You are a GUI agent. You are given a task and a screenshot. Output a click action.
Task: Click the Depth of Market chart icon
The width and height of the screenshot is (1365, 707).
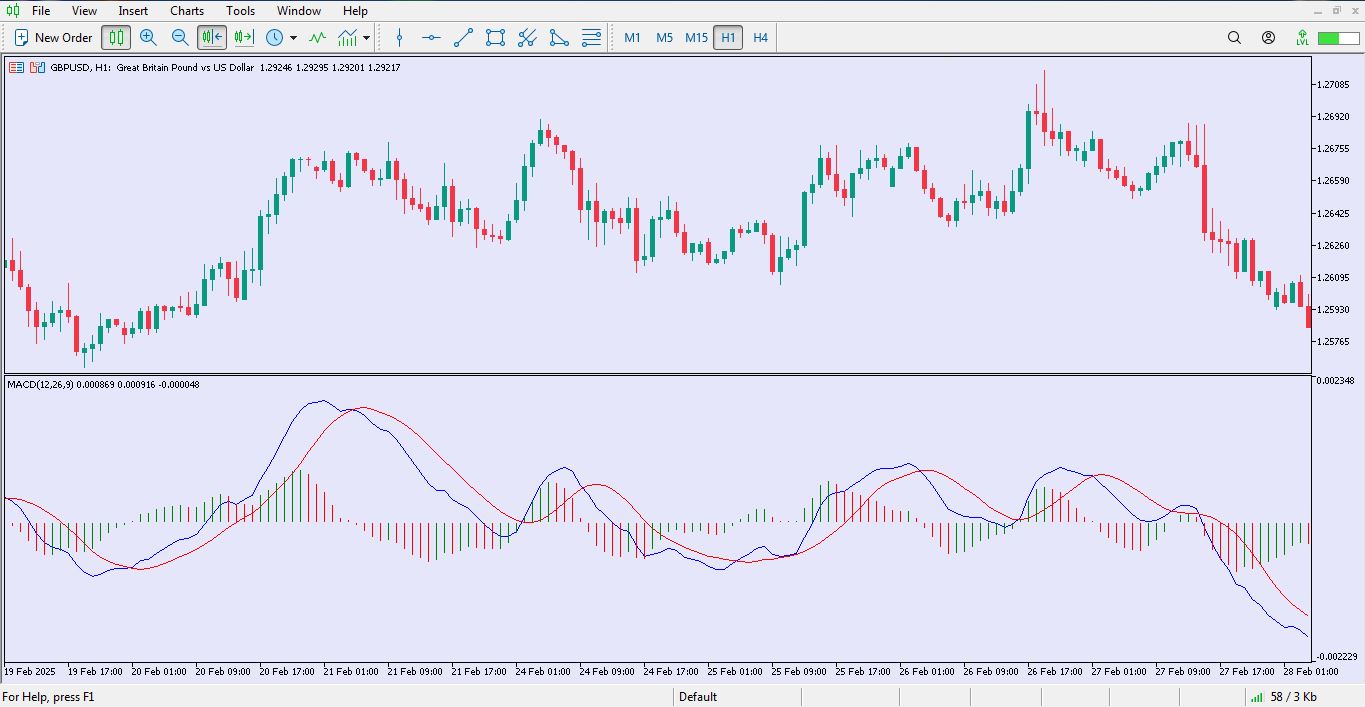(16, 68)
